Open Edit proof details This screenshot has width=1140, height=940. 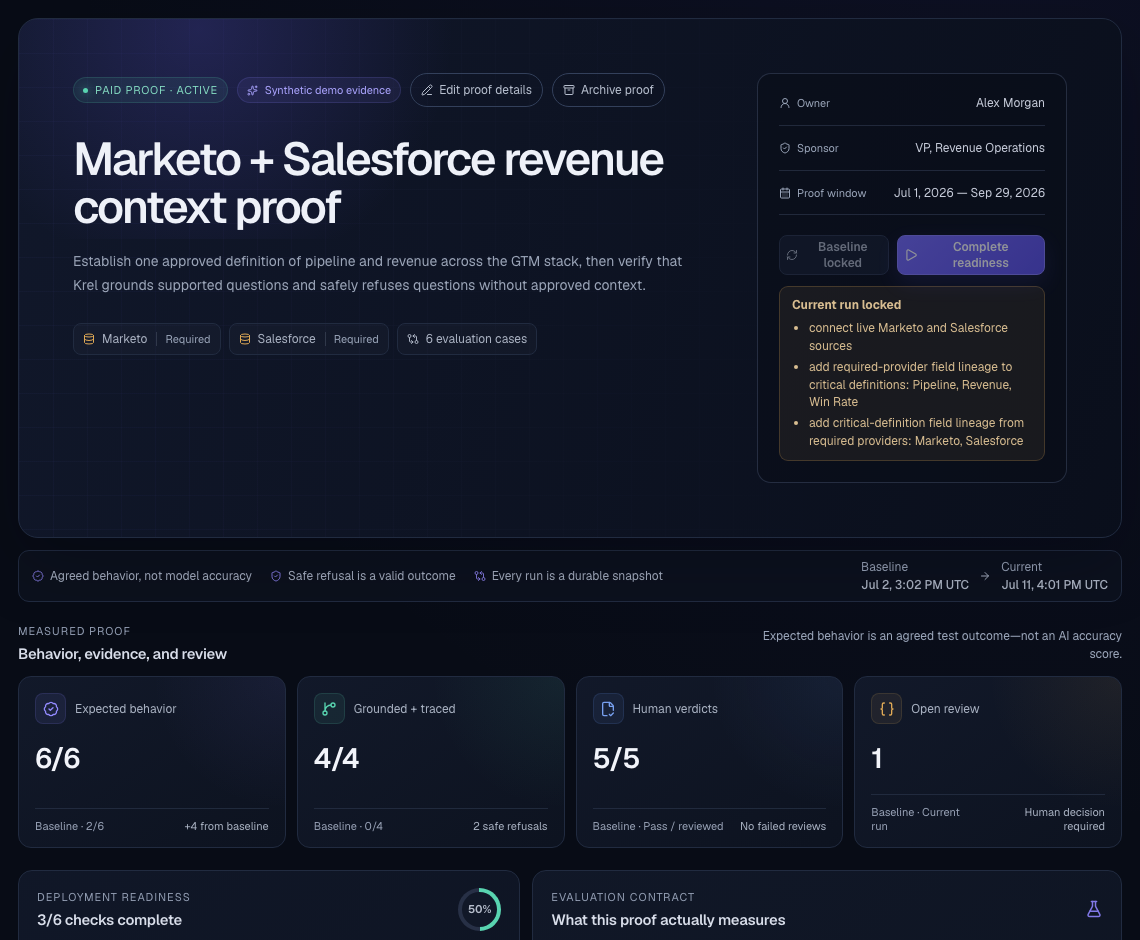[x=476, y=90]
